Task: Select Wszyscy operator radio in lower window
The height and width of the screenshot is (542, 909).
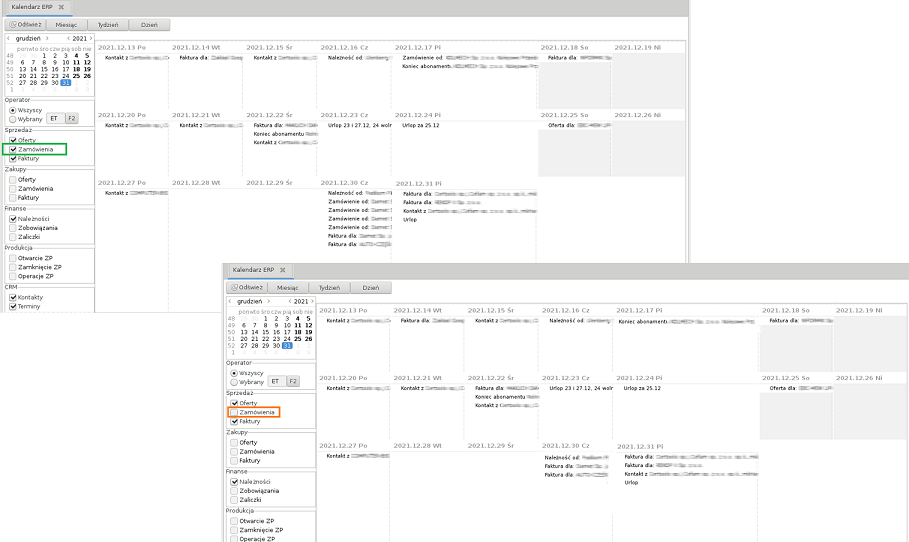Action: click(x=234, y=373)
